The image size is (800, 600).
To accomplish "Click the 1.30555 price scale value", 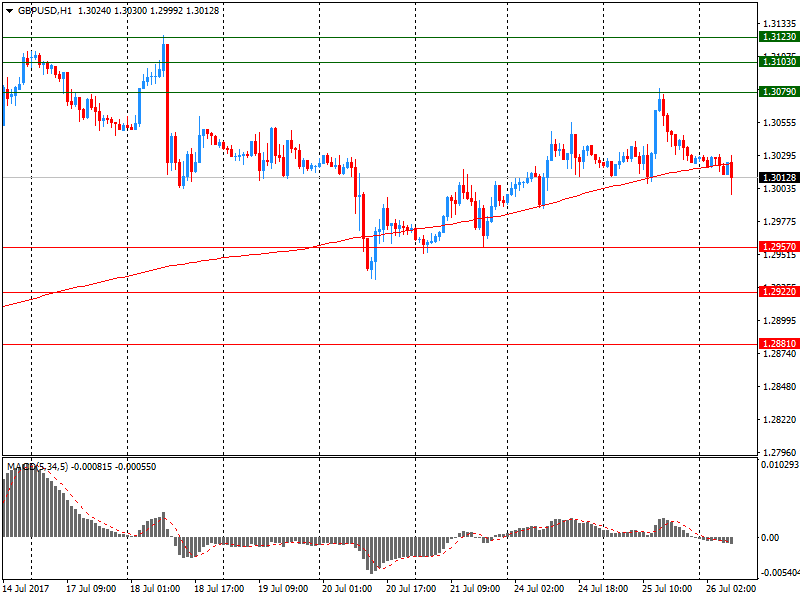I will tap(779, 122).
